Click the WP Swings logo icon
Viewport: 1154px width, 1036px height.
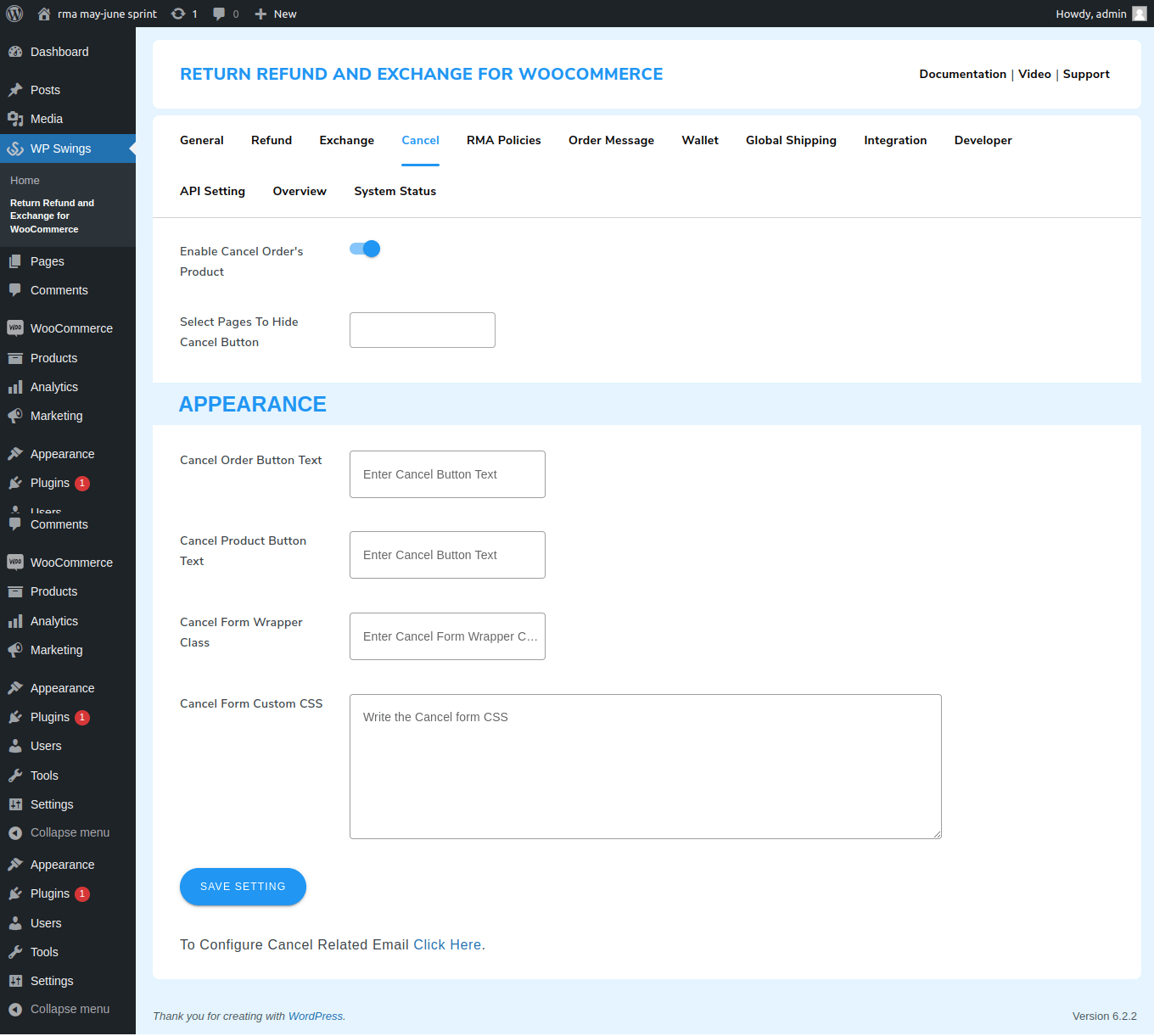[15, 148]
